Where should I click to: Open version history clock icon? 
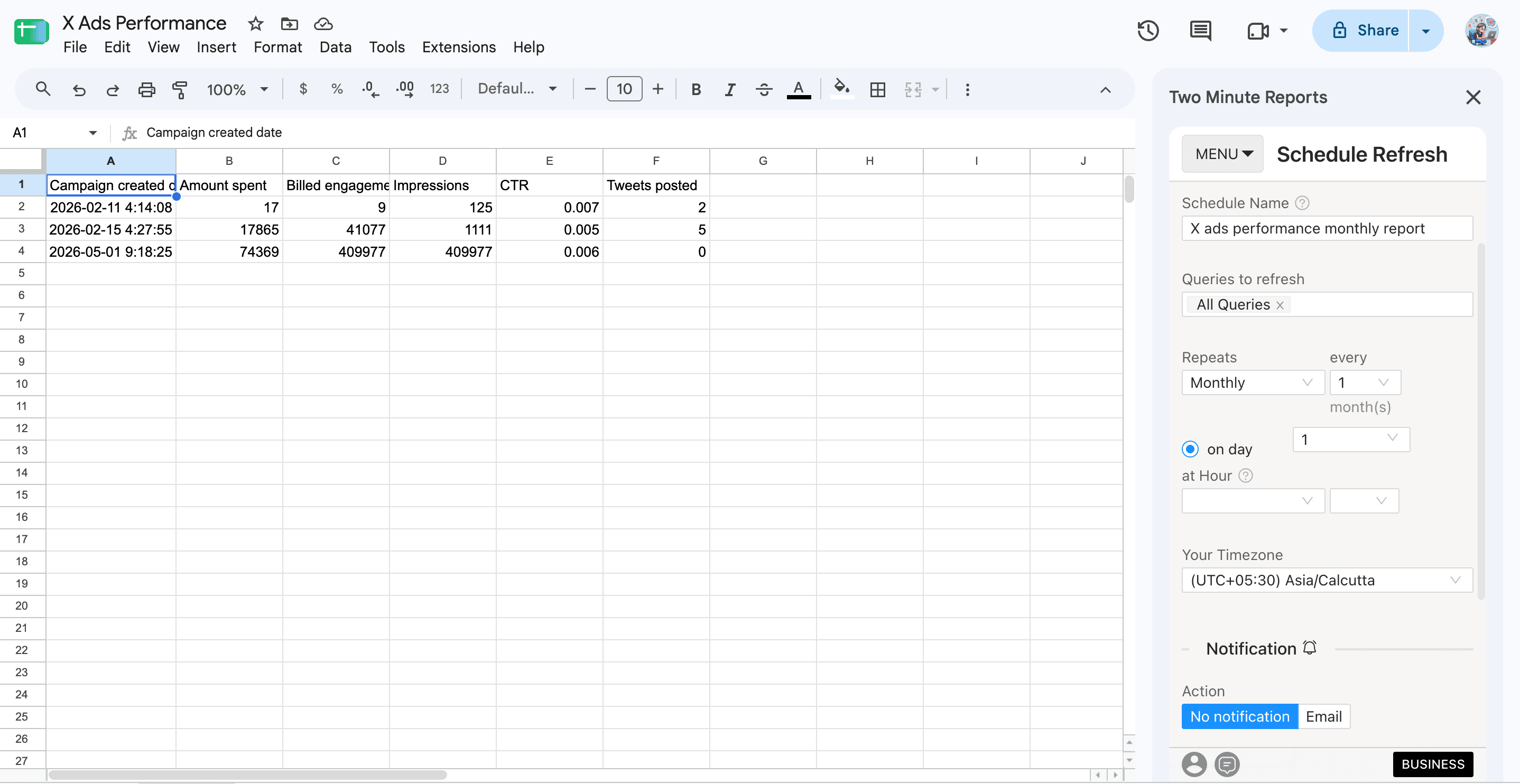[1148, 31]
